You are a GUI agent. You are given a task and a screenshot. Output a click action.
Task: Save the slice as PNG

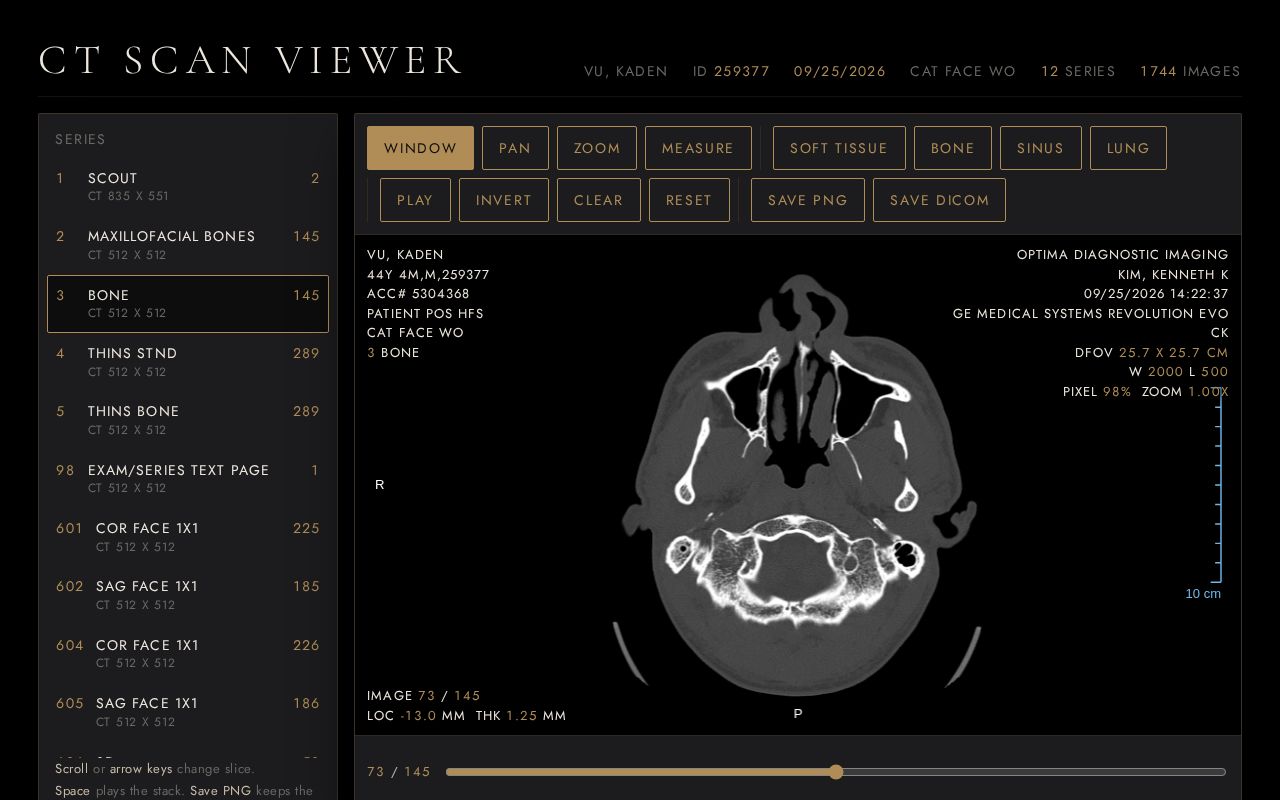[808, 200]
